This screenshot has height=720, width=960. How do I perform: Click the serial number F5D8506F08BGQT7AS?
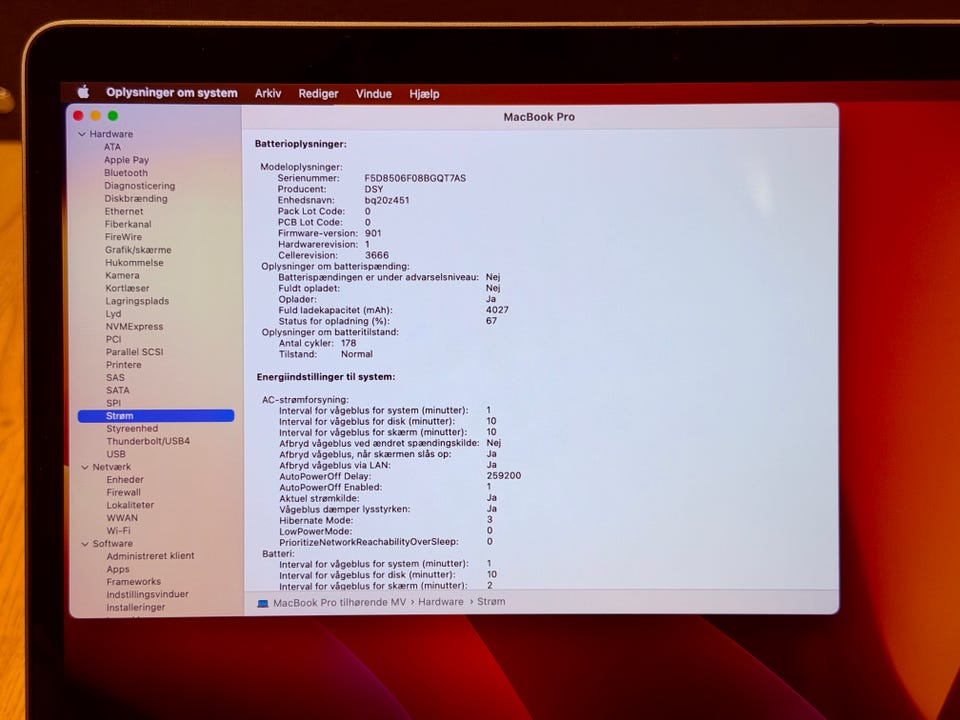(415, 178)
